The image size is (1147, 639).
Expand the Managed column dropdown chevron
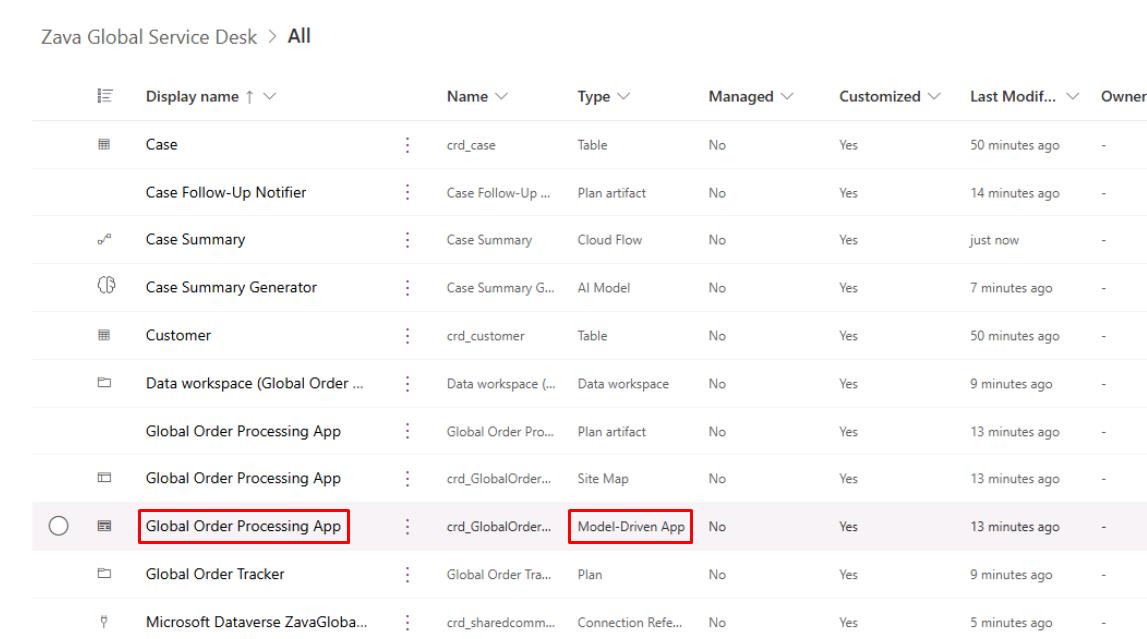click(787, 97)
